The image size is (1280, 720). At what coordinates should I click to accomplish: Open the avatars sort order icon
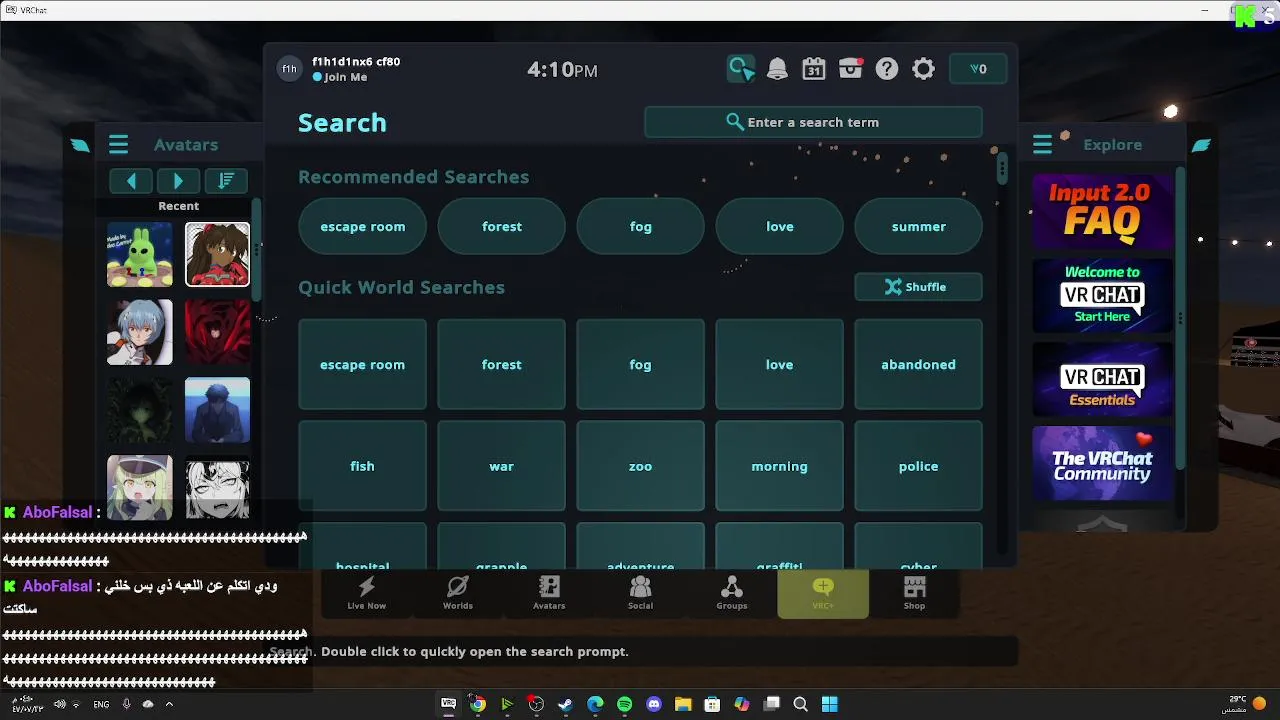click(226, 181)
